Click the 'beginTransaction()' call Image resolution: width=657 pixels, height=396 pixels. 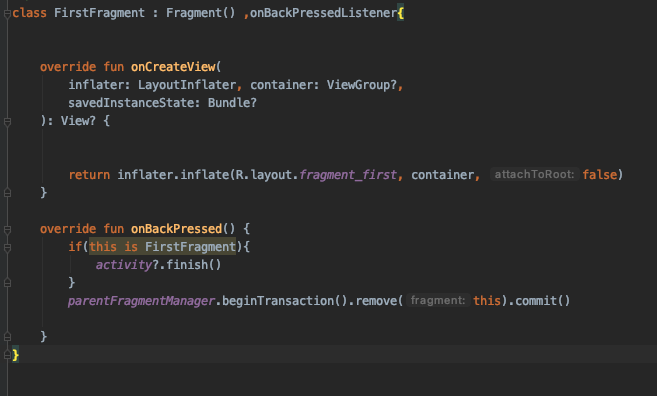pyautogui.click(x=285, y=300)
